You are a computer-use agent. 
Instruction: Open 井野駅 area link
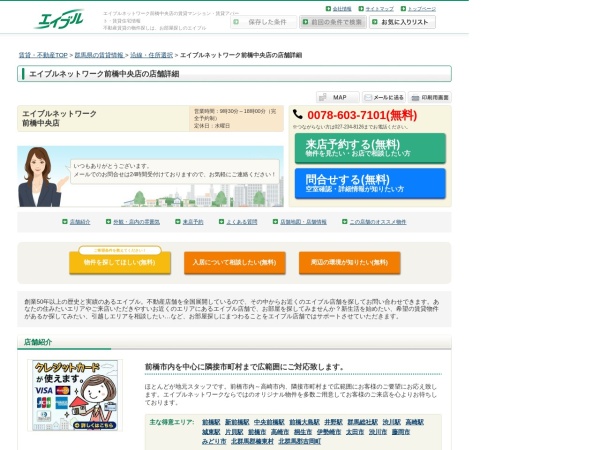[x=334, y=422]
